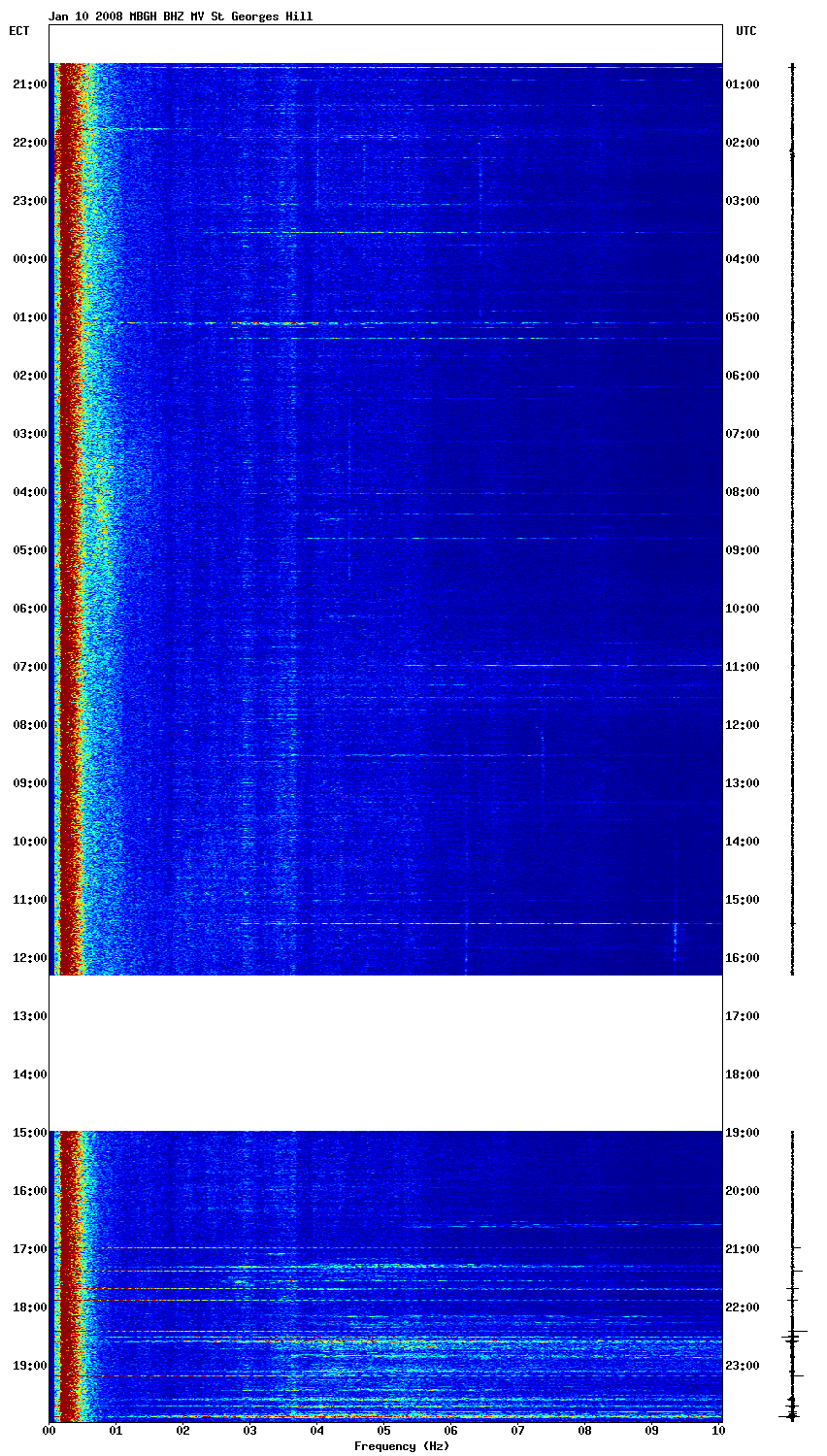Select the 19:00 label on ECT axis
Image resolution: width=827 pixels, height=1456 pixels.
click(x=30, y=1366)
